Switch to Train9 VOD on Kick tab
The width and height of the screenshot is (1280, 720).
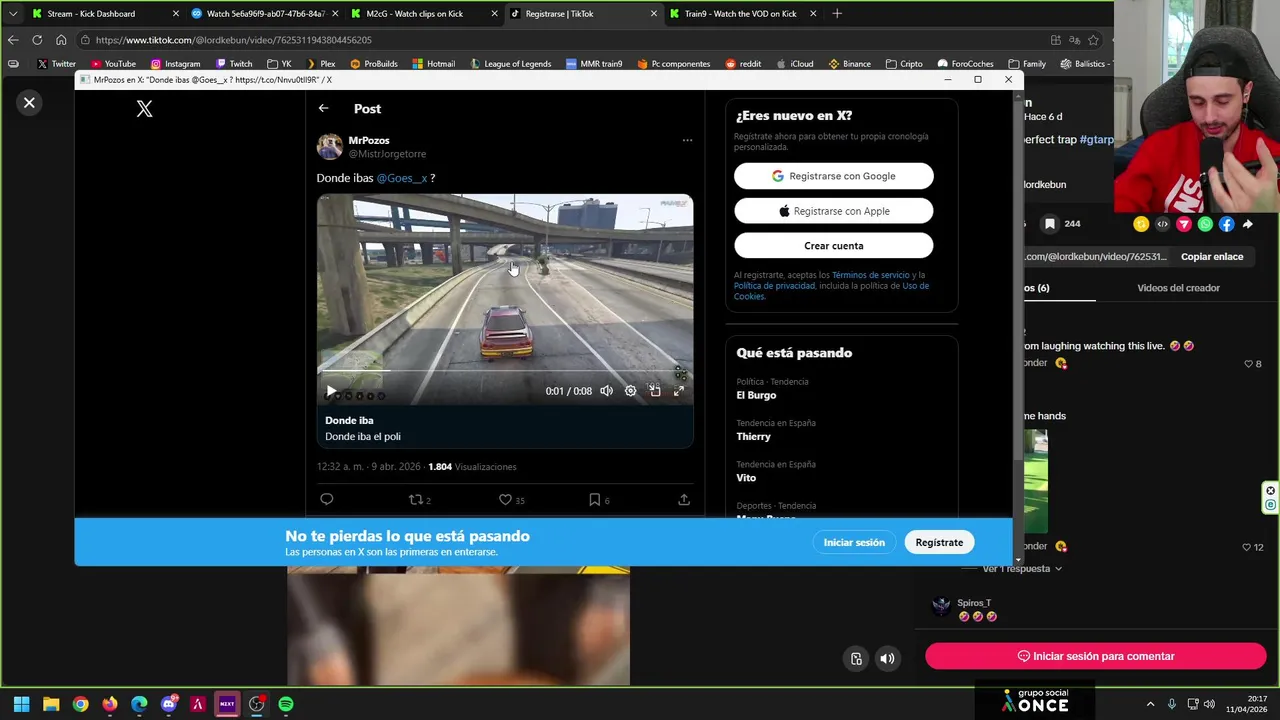click(x=741, y=14)
